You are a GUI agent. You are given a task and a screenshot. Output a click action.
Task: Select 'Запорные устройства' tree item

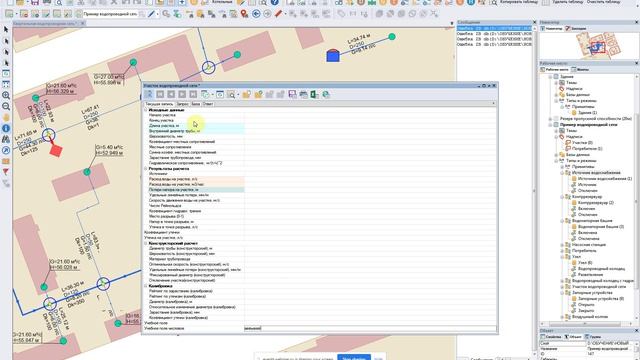coord(592,293)
